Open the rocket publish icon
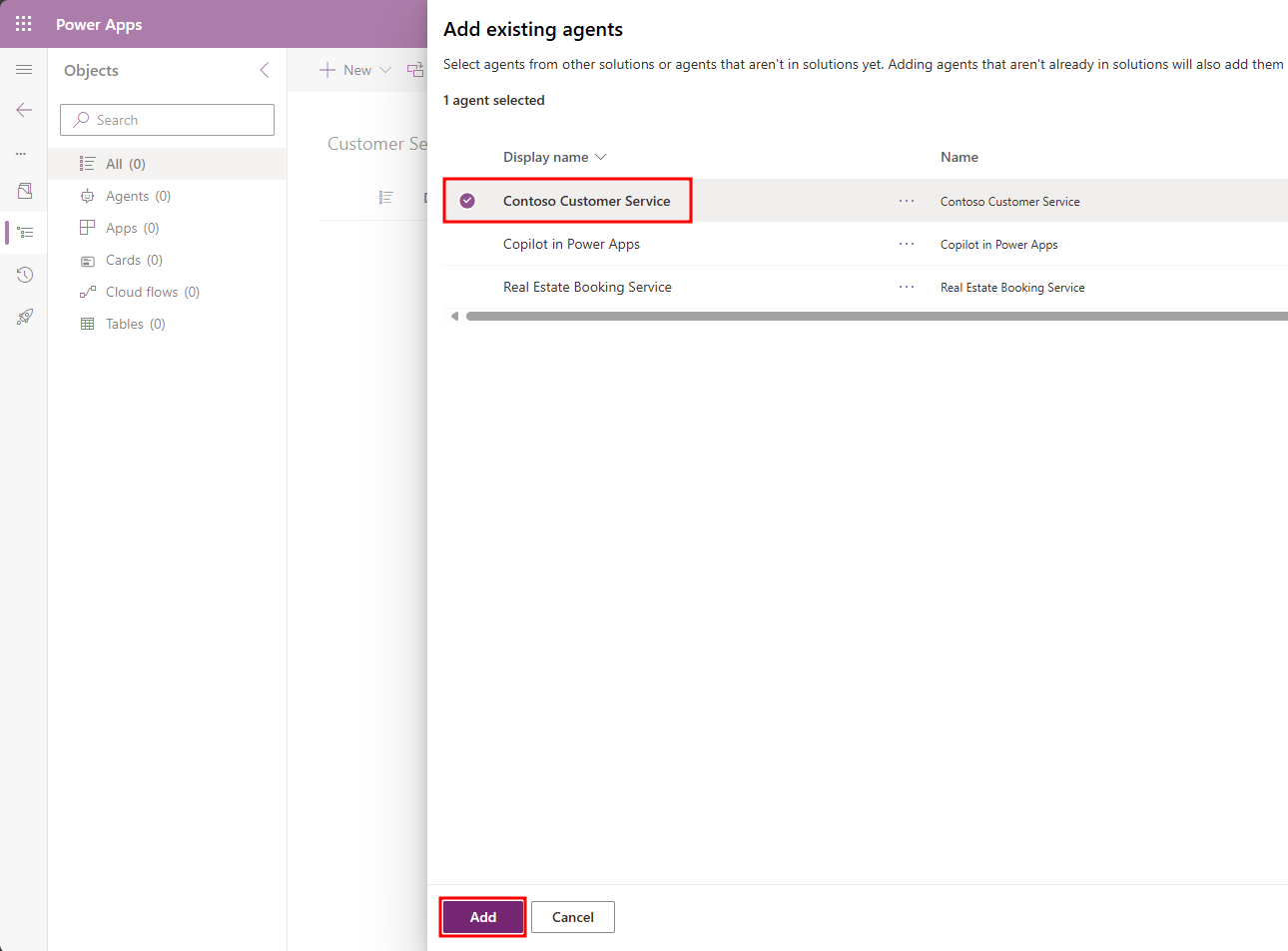This screenshot has height=951, width=1288. (25, 317)
